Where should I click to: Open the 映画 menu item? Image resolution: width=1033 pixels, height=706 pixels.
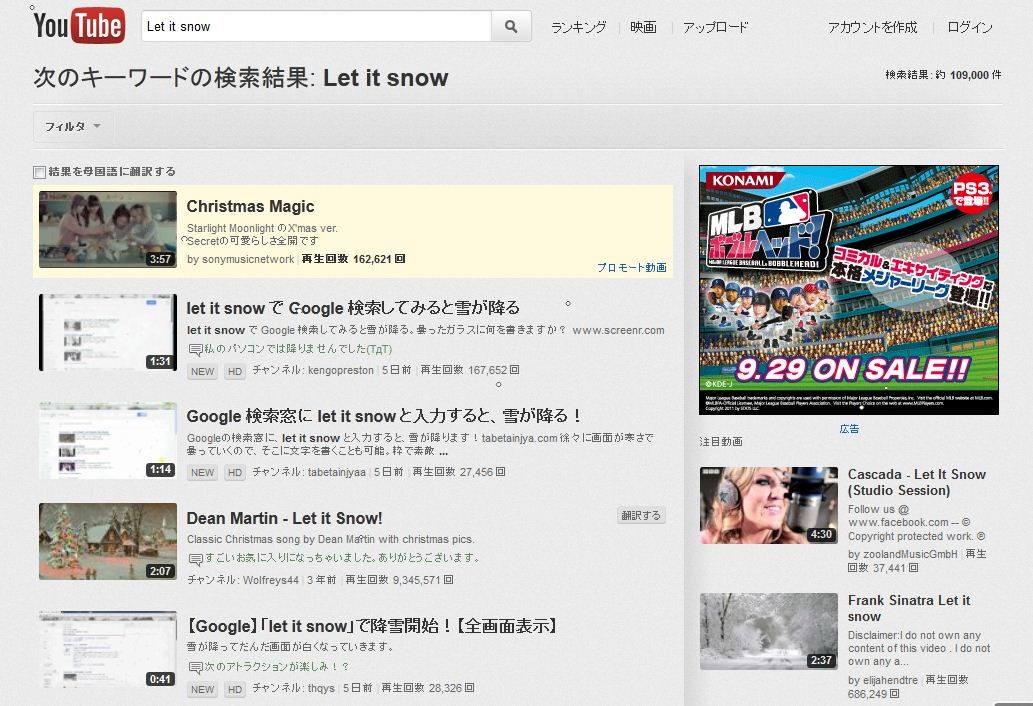(643, 27)
